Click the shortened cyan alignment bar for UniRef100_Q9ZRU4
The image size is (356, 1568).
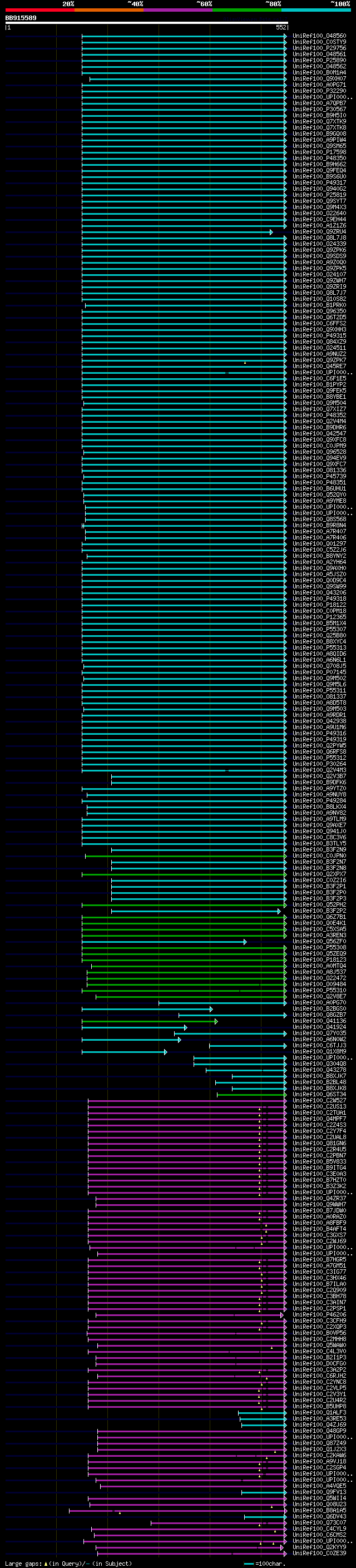[177, 232]
